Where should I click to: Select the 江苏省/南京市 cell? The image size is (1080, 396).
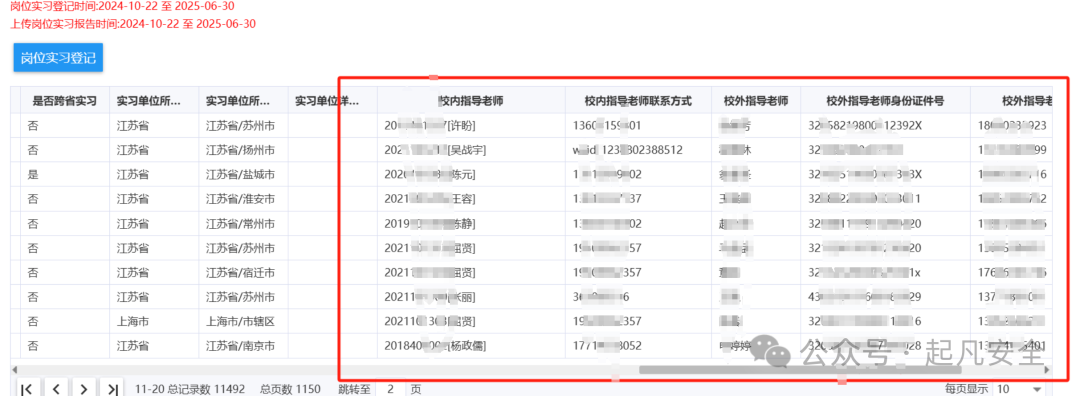pyautogui.click(x=243, y=346)
